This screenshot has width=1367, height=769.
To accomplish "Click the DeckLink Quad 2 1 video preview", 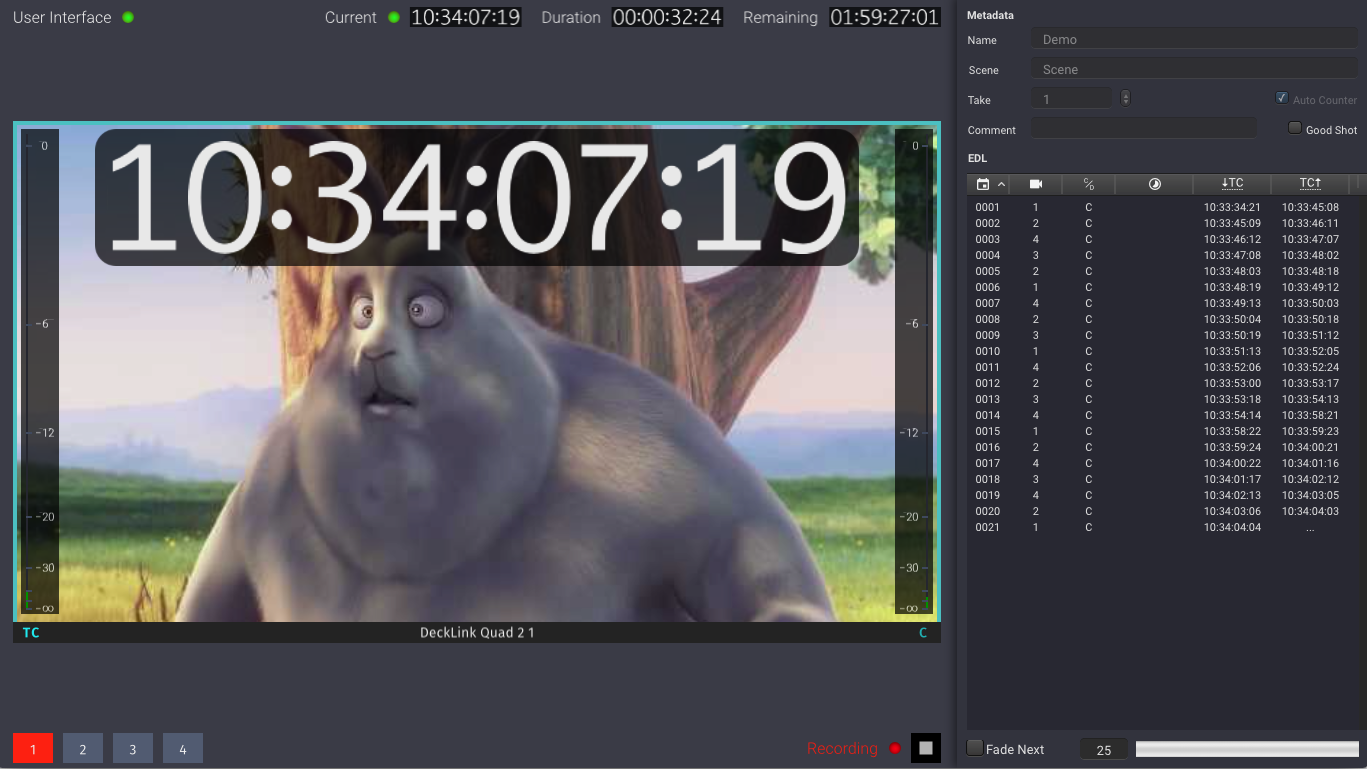I will (x=477, y=372).
